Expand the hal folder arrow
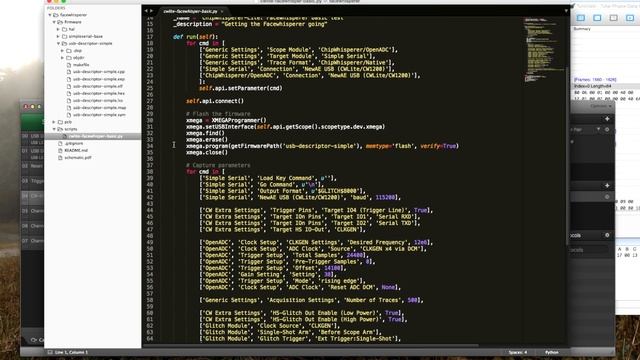Image resolution: width=640 pixels, height=360 pixels. pyautogui.click(x=58, y=29)
